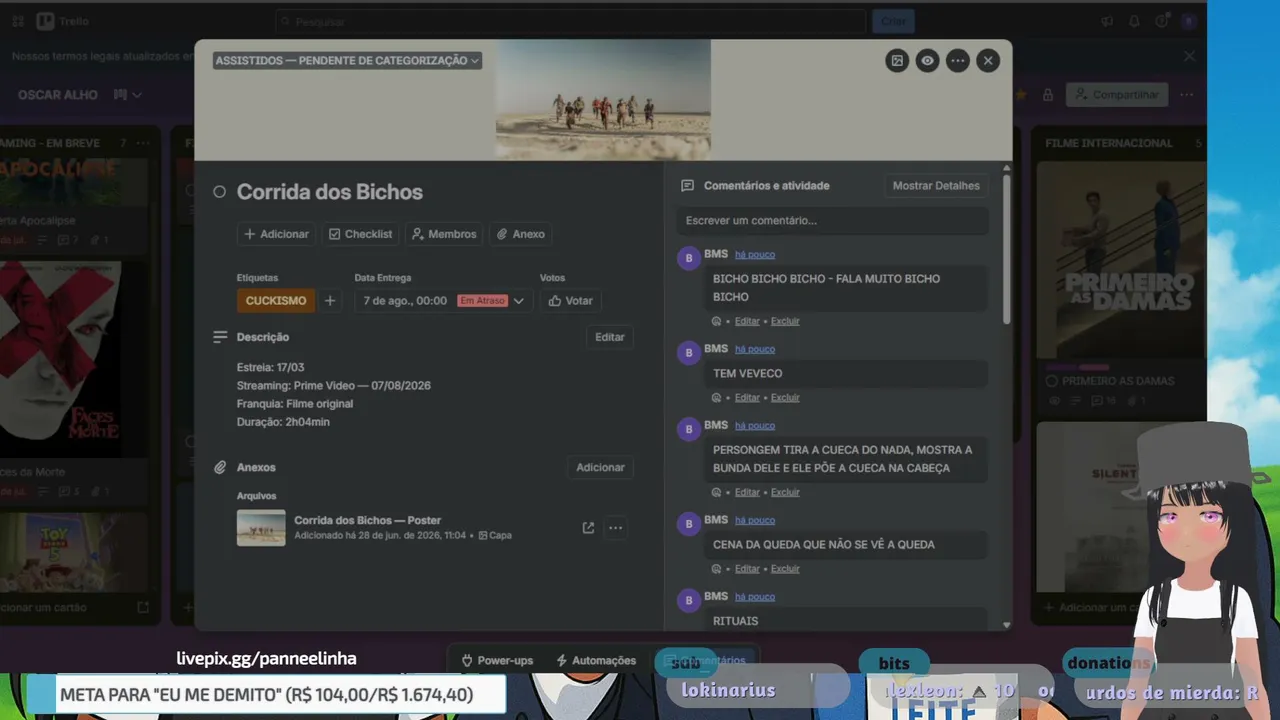Delete the PERSONGEM TIRA A CUECA comment
Screen dimensions: 1280x720
coord(785,493)
